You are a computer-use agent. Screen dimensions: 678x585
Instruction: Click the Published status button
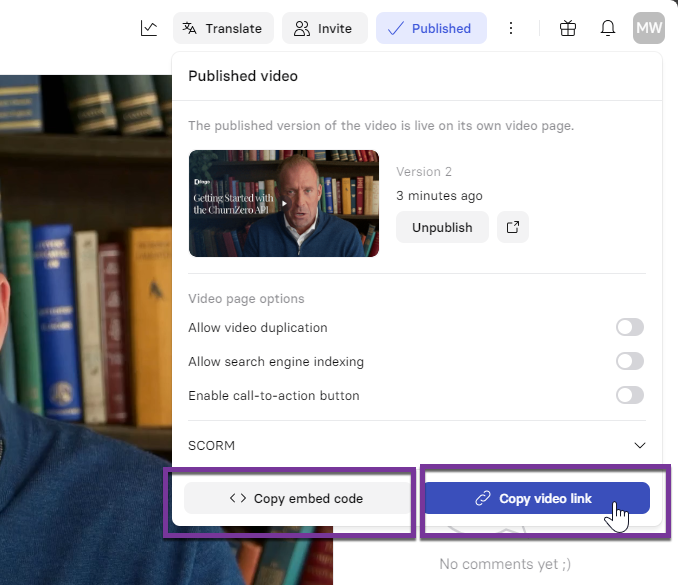point(431,29)
